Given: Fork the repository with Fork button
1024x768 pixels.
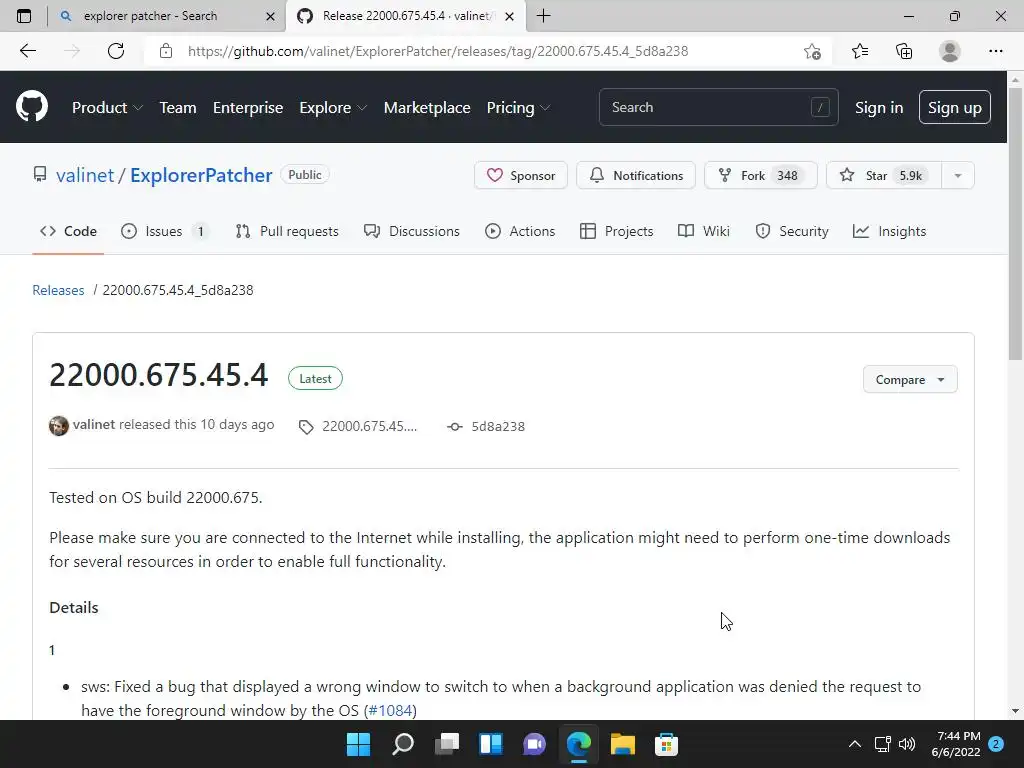Looking at the screenshot, I should click(x=760, y=175).
